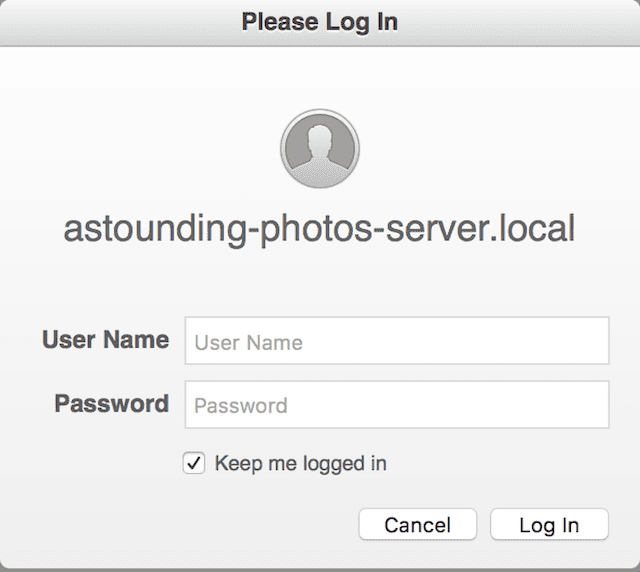Click the bold "User Name" field label

[x=105, y=340]
